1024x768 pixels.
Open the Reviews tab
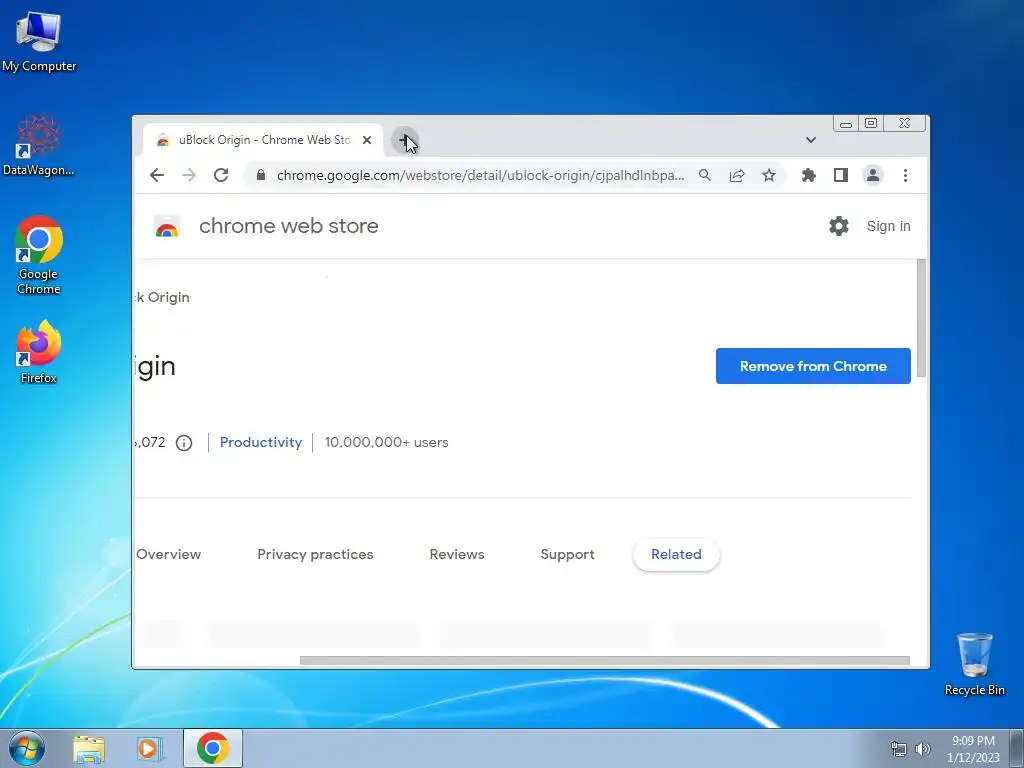pyautogui.click(x=456, y=554)
